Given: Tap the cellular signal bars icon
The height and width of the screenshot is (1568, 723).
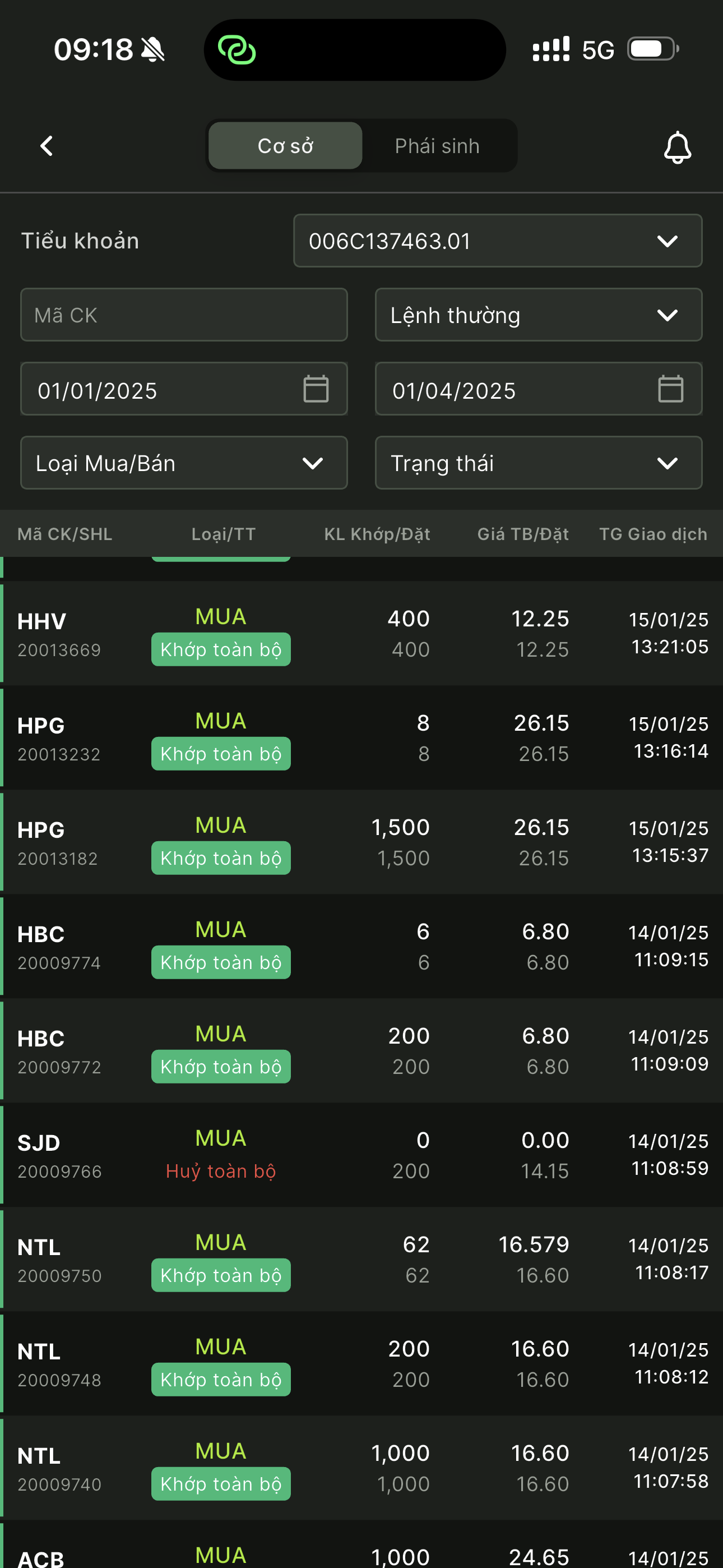Looking at the screenshot, I should (x=551, y=49).
